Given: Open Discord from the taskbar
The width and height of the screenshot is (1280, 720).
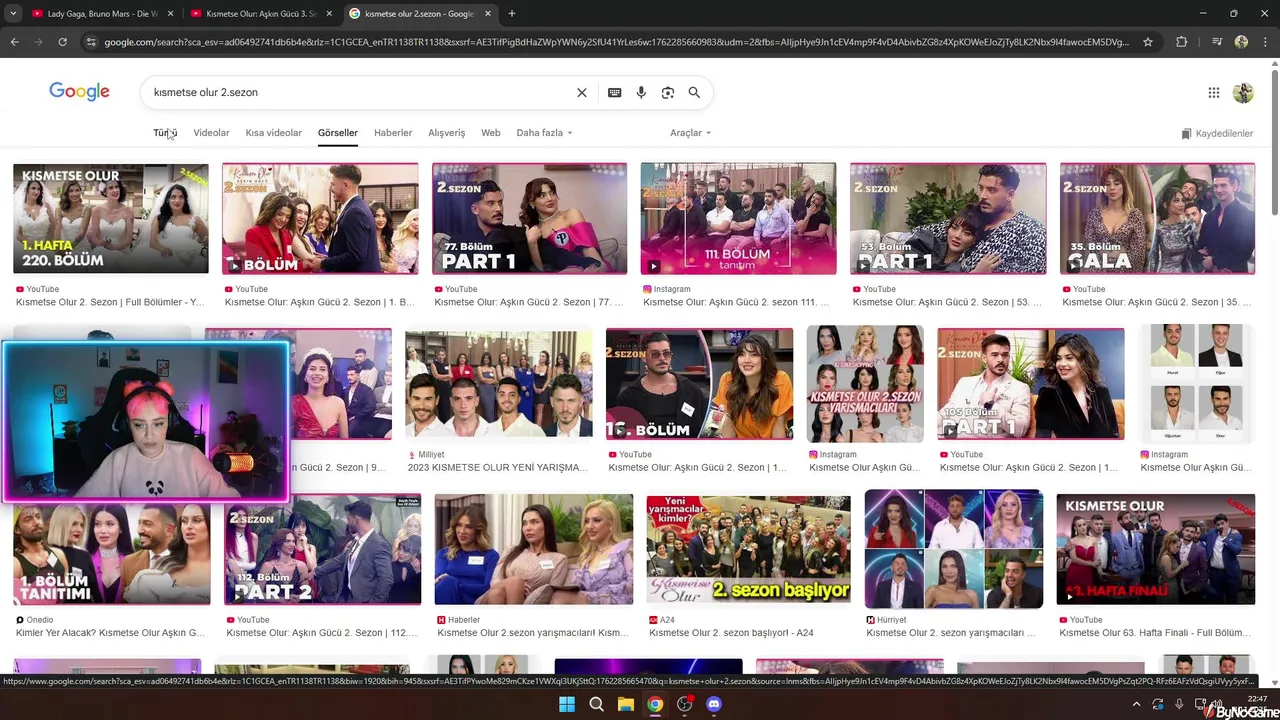Looking at the screenshot, I should [x=713, y=704].
